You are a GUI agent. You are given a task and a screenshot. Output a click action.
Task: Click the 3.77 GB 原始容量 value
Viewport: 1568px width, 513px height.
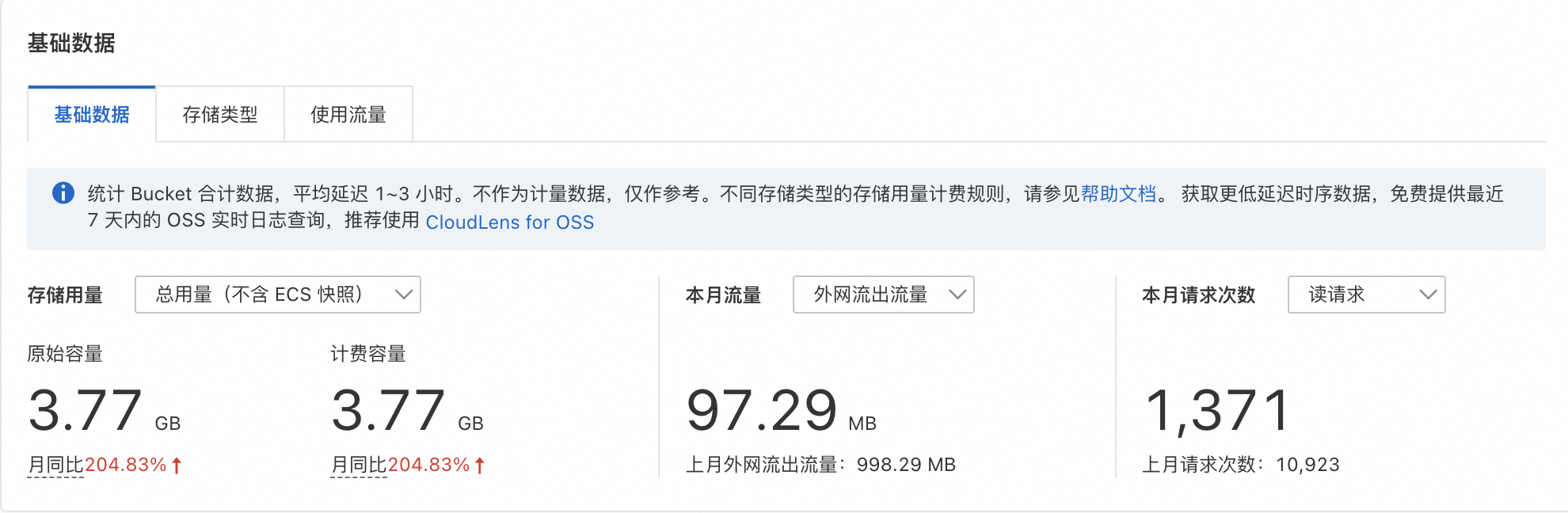[x=104, y=412]
